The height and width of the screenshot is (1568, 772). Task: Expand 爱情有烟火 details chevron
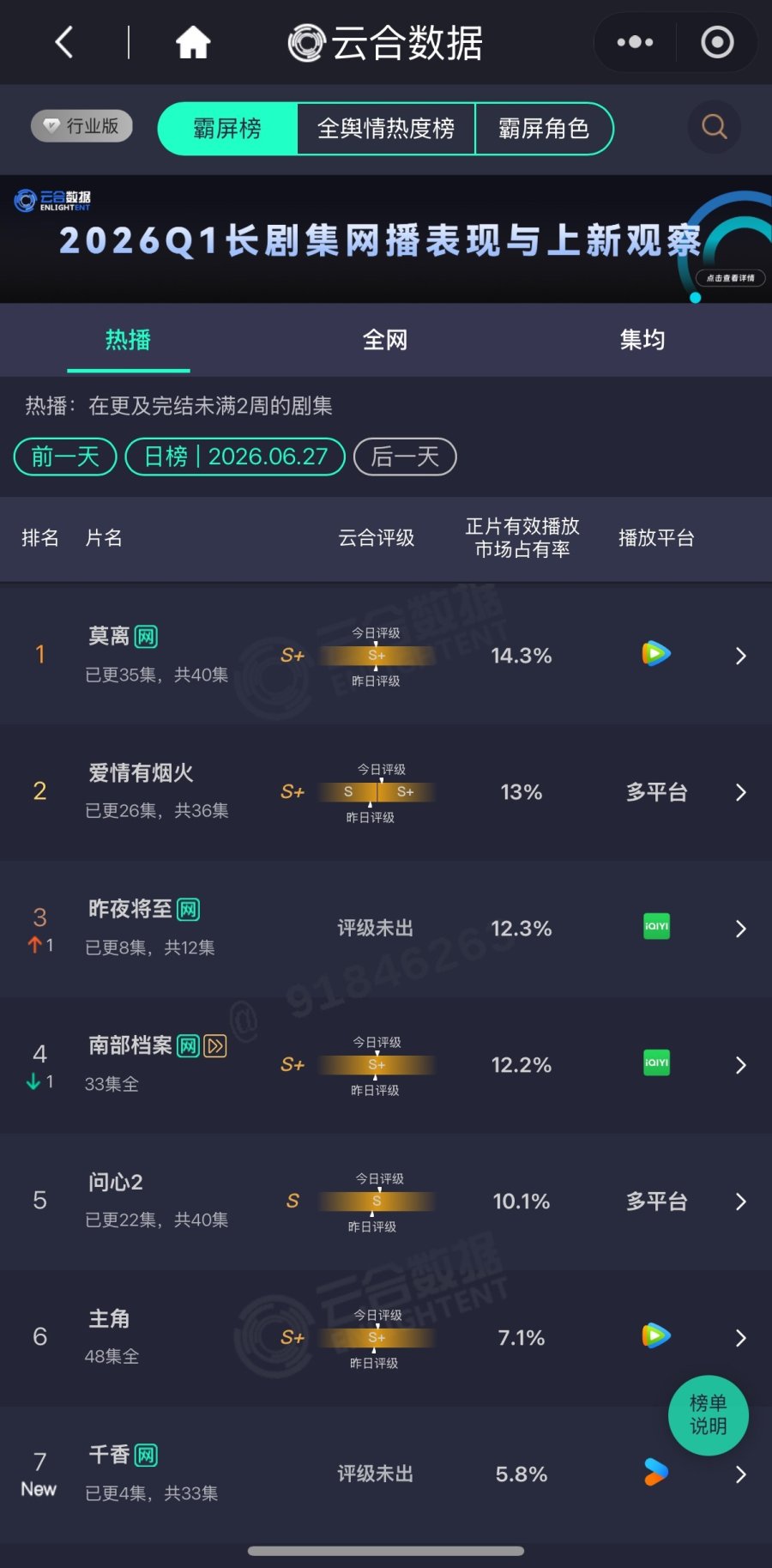[x=741, y=792]
